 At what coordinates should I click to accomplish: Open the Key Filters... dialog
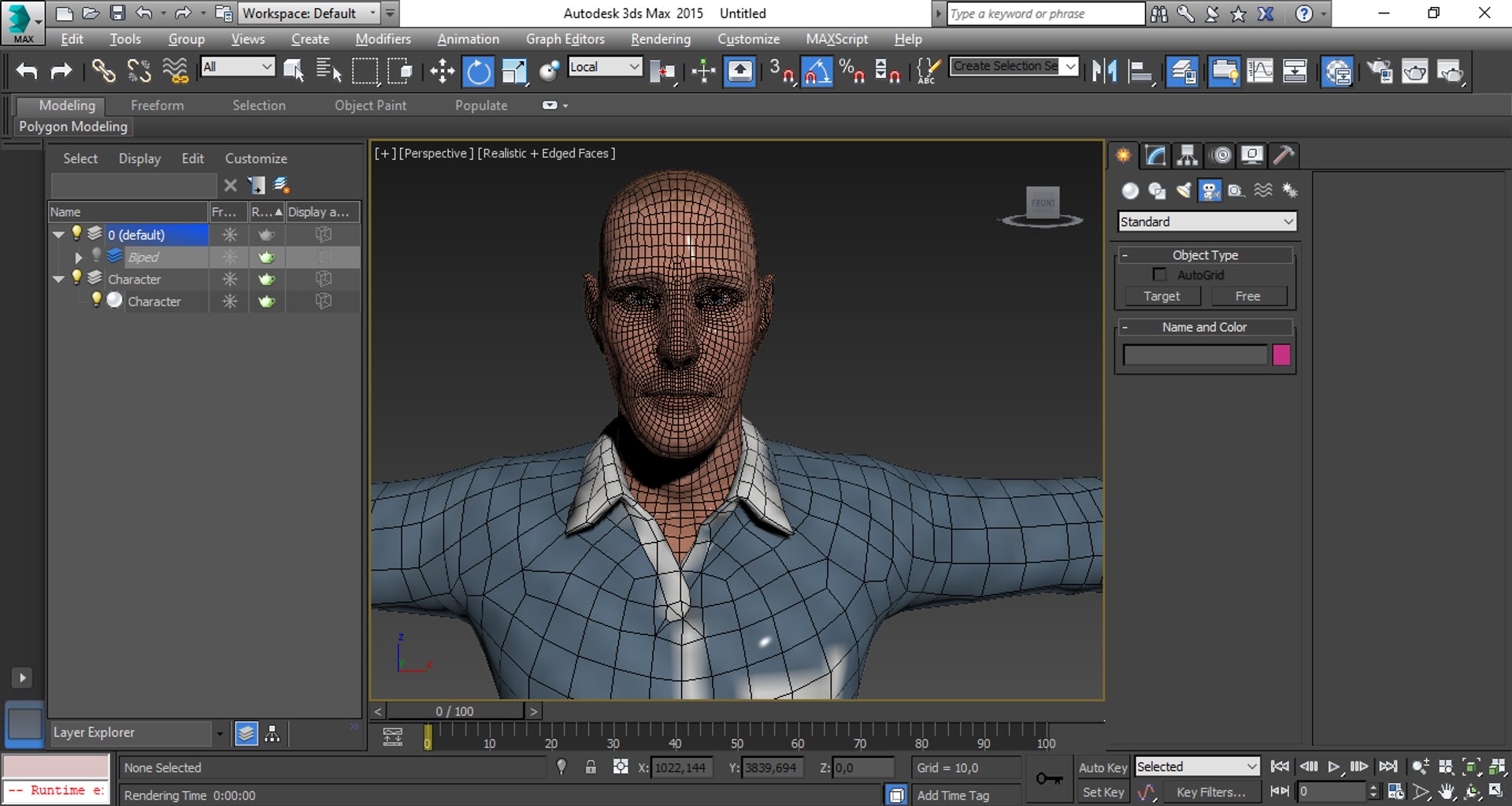pos(1210,793)
